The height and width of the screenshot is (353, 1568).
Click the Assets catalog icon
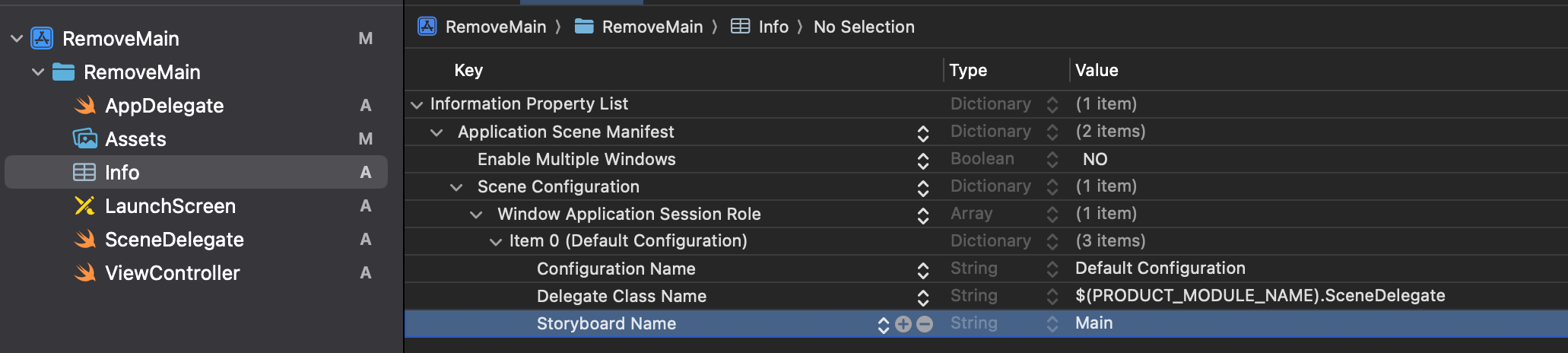[x=85, y=139]
